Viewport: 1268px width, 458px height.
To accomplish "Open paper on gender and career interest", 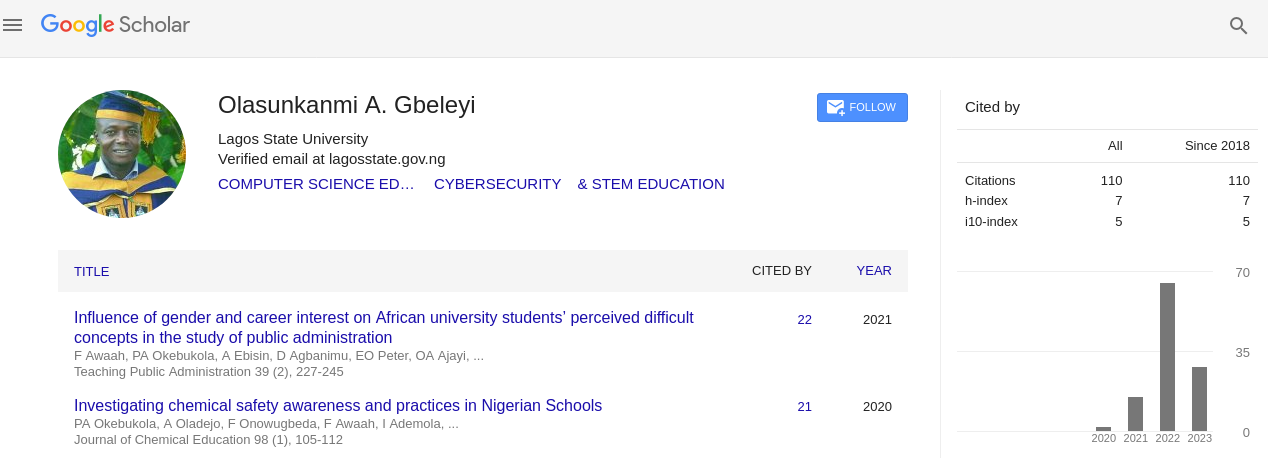I will coord(383,327).
